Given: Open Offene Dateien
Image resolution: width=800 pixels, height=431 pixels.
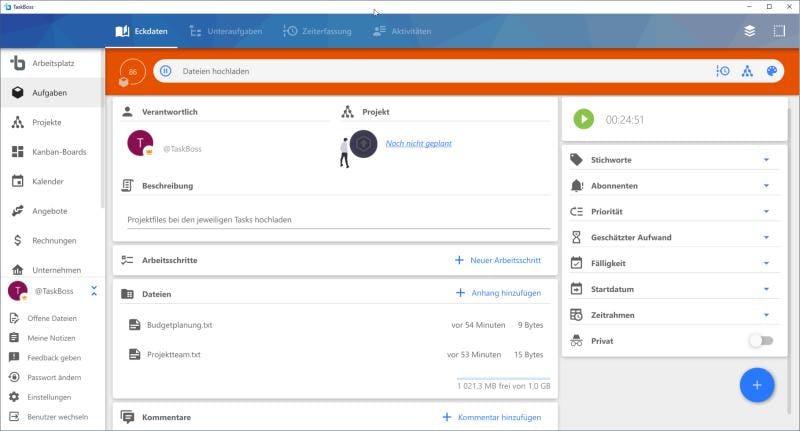Looking at the screenshot, I should click(52, 318).
